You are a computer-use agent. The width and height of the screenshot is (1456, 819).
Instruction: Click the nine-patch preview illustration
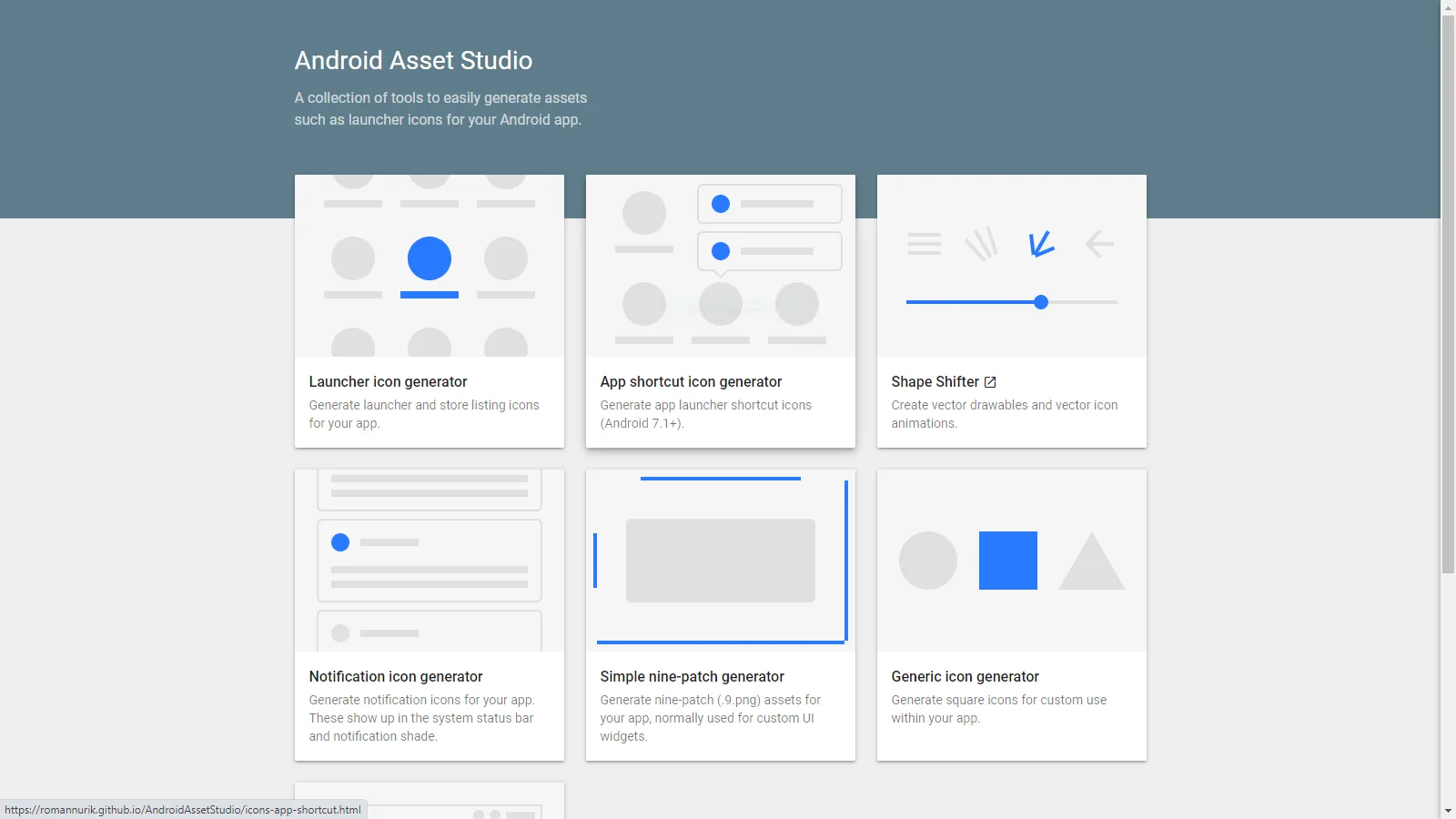720,560
